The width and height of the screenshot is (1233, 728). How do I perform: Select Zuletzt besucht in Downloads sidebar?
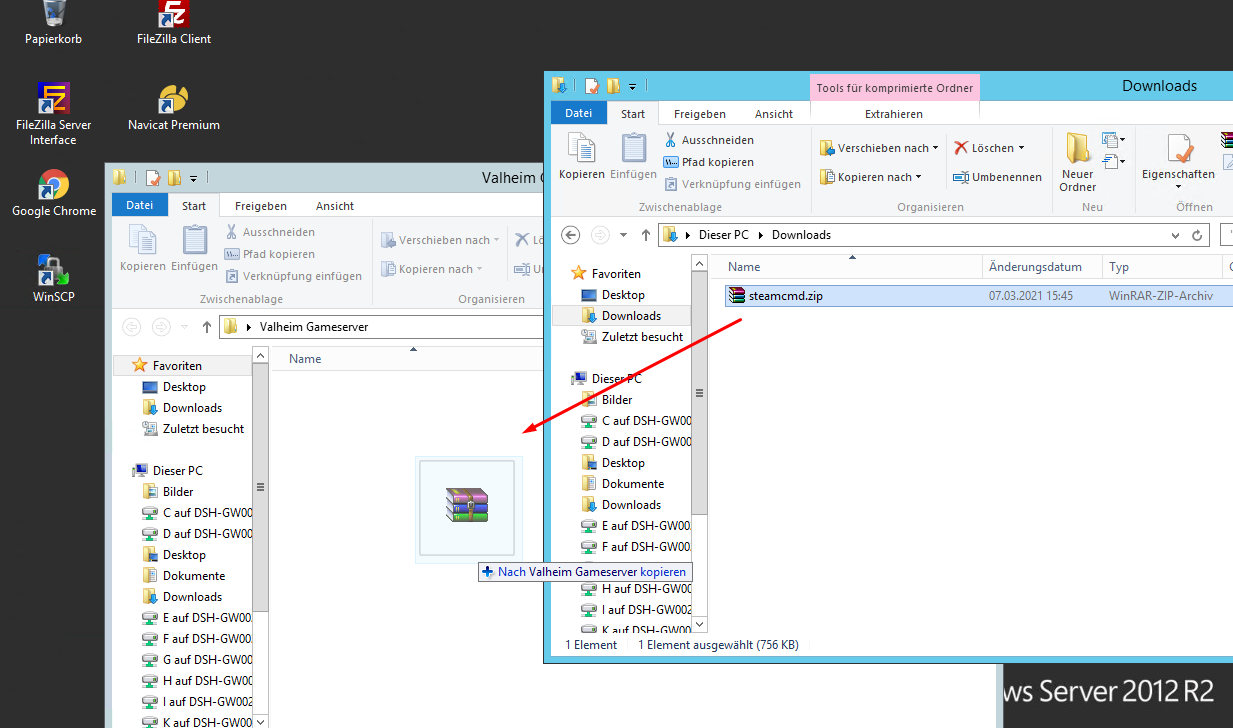642,337
